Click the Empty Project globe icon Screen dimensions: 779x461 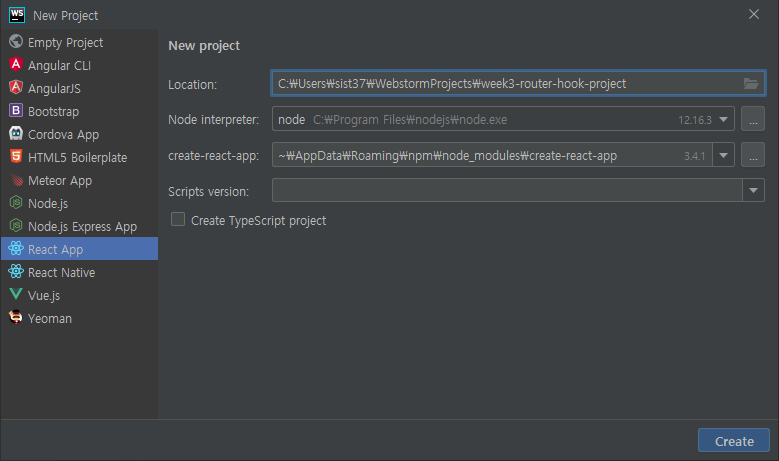16,41
